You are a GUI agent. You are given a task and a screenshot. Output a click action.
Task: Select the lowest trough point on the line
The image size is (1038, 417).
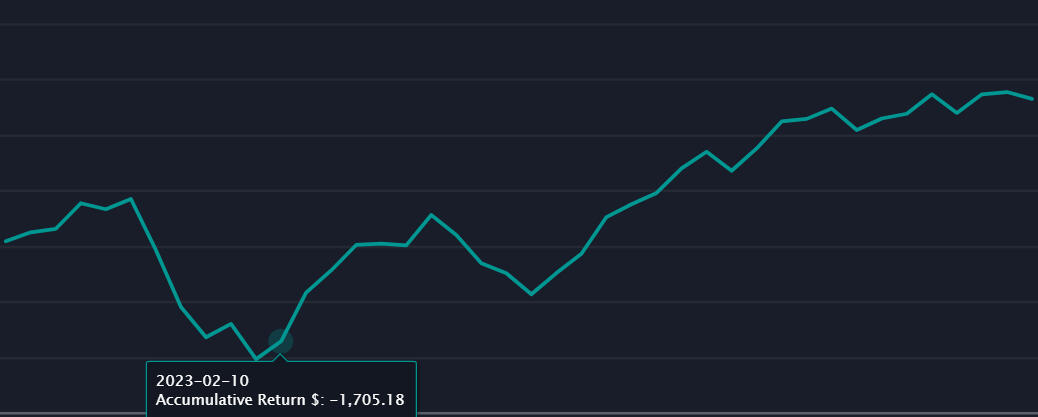[x=256, y=358]
